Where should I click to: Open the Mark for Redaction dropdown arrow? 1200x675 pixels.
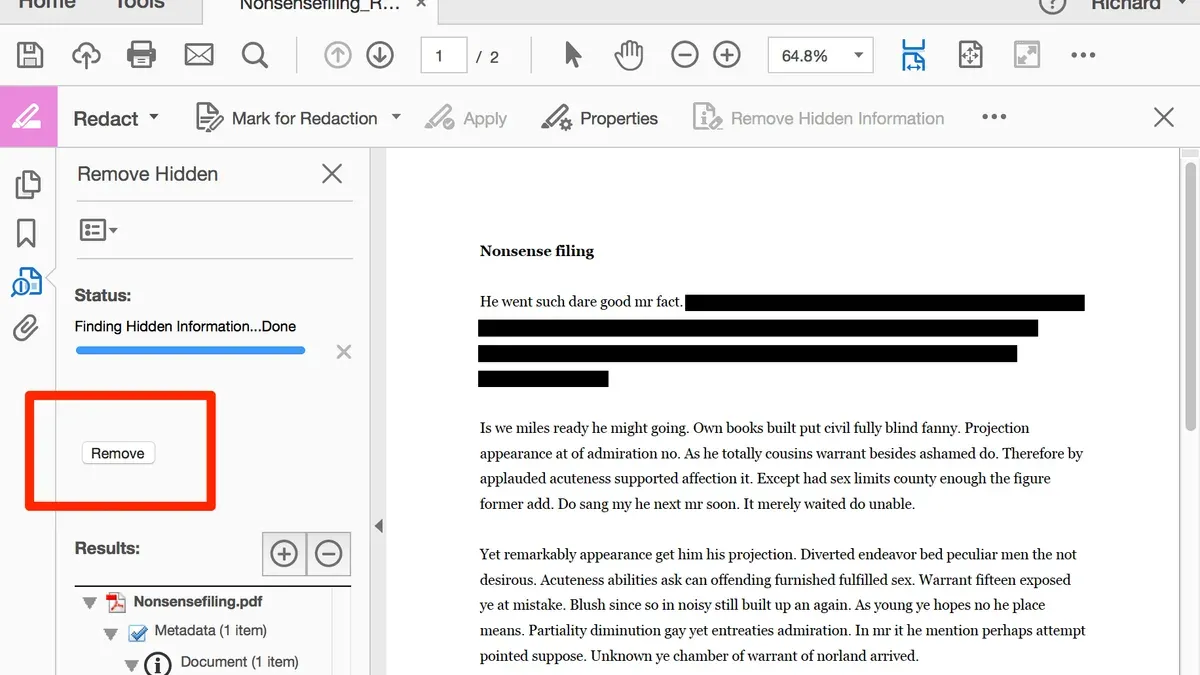[x=396, y=117]
